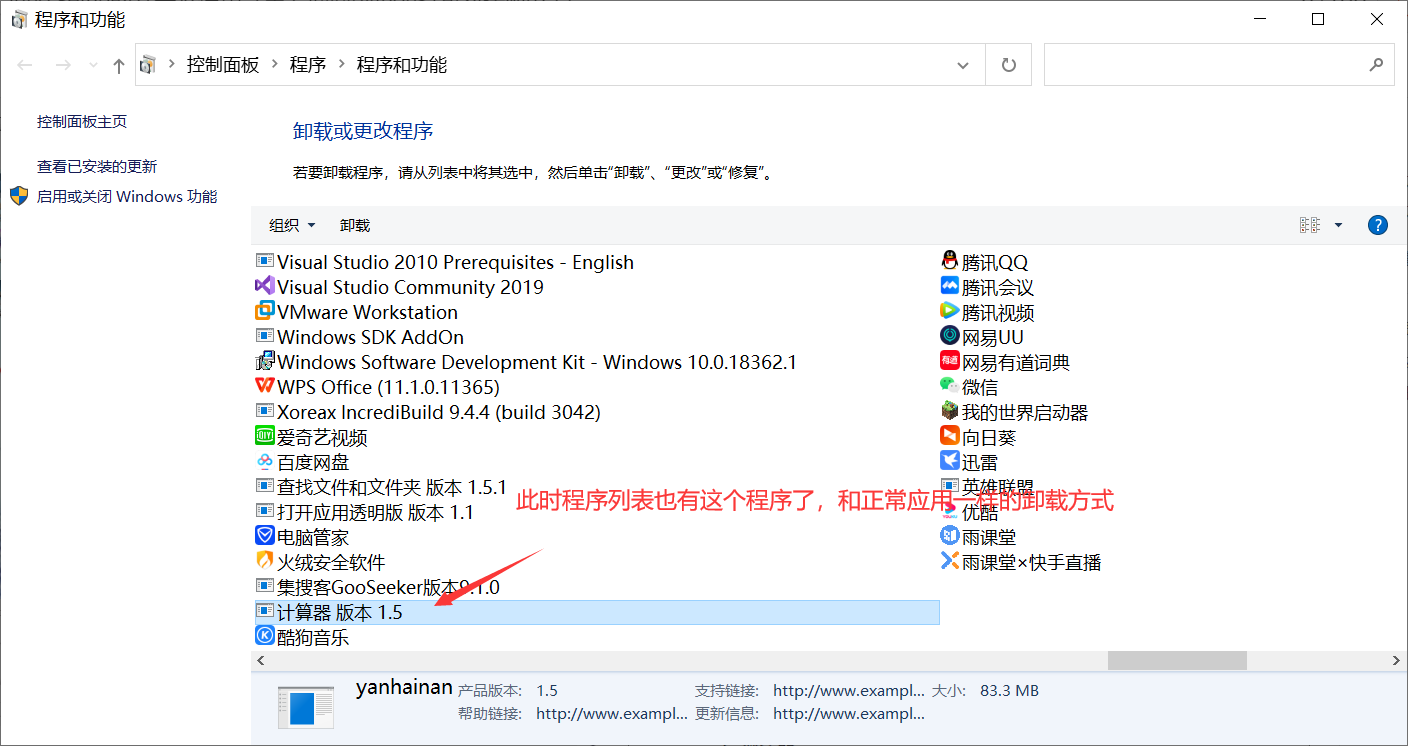Open the blue help question-mark icon

coord(1377,225)
